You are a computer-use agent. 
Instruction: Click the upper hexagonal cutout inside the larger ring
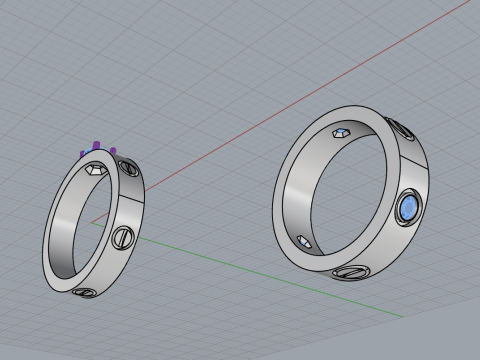pyautogui.click(x=342, y=133)
